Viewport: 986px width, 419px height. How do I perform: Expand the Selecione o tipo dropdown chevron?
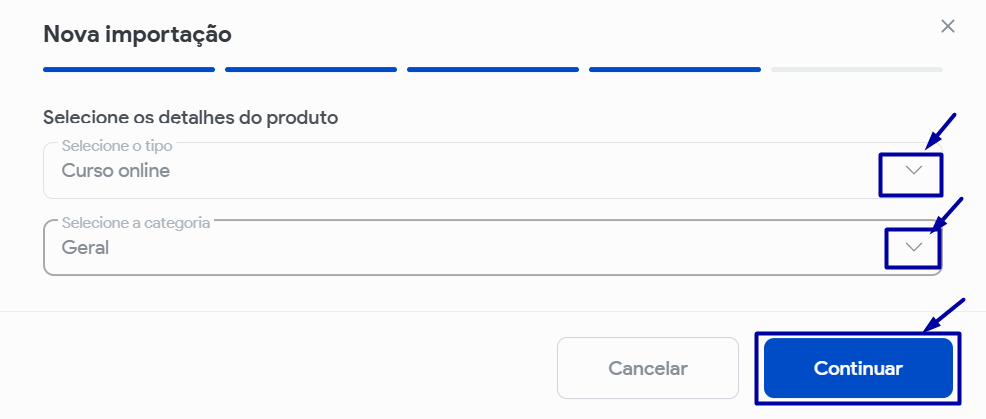[913, 171]
